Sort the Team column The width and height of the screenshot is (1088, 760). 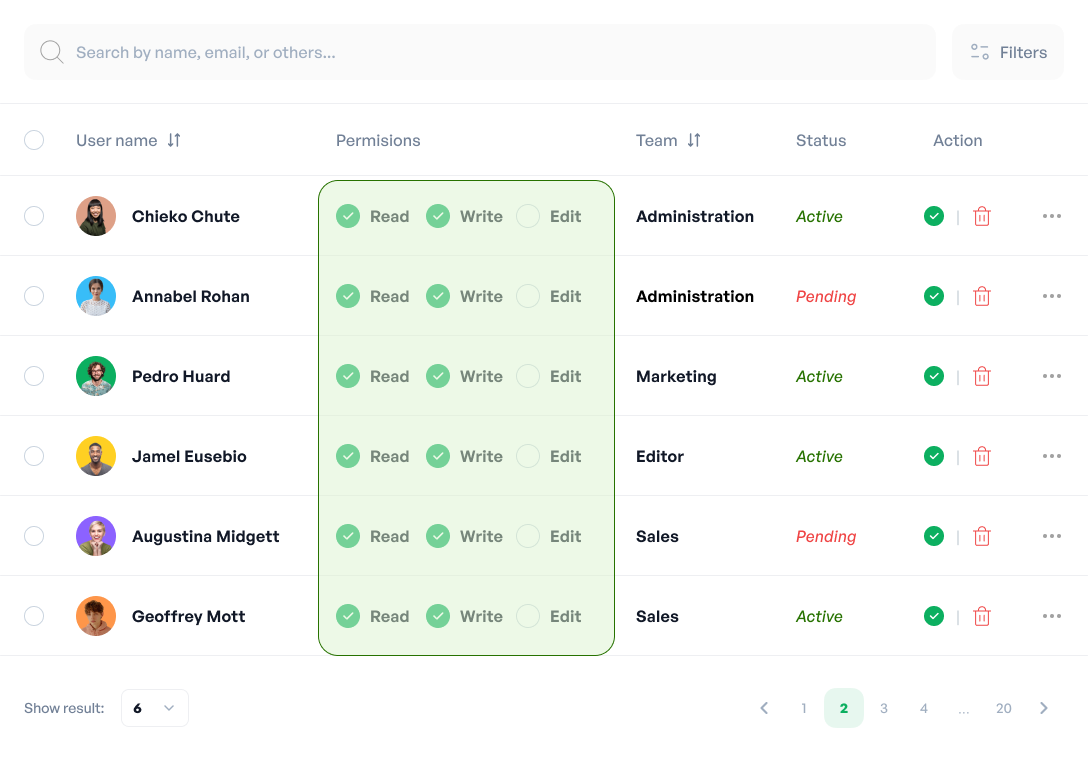click(694, 140)
